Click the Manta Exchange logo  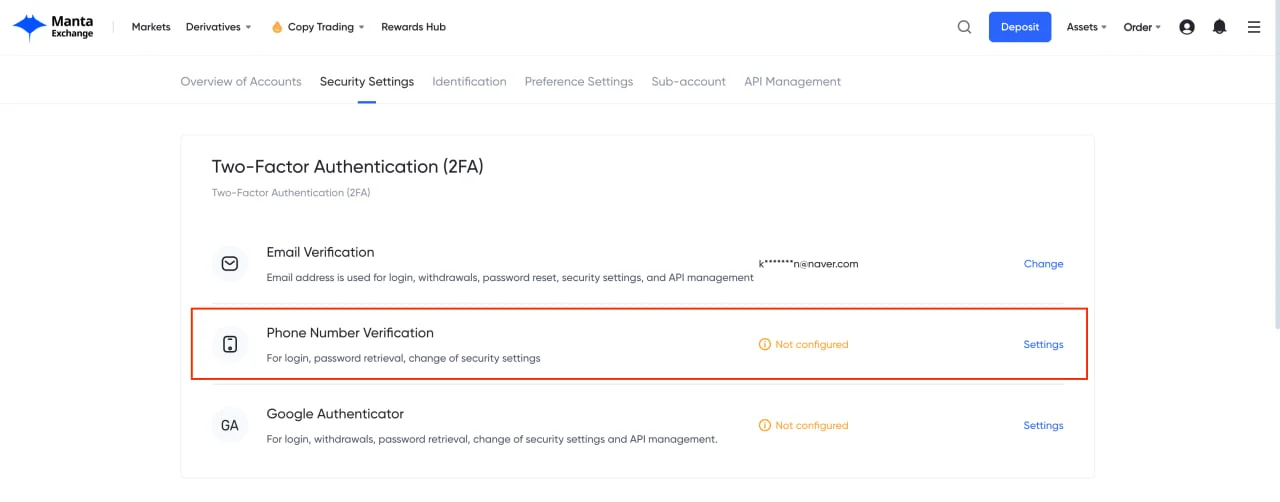53,27
